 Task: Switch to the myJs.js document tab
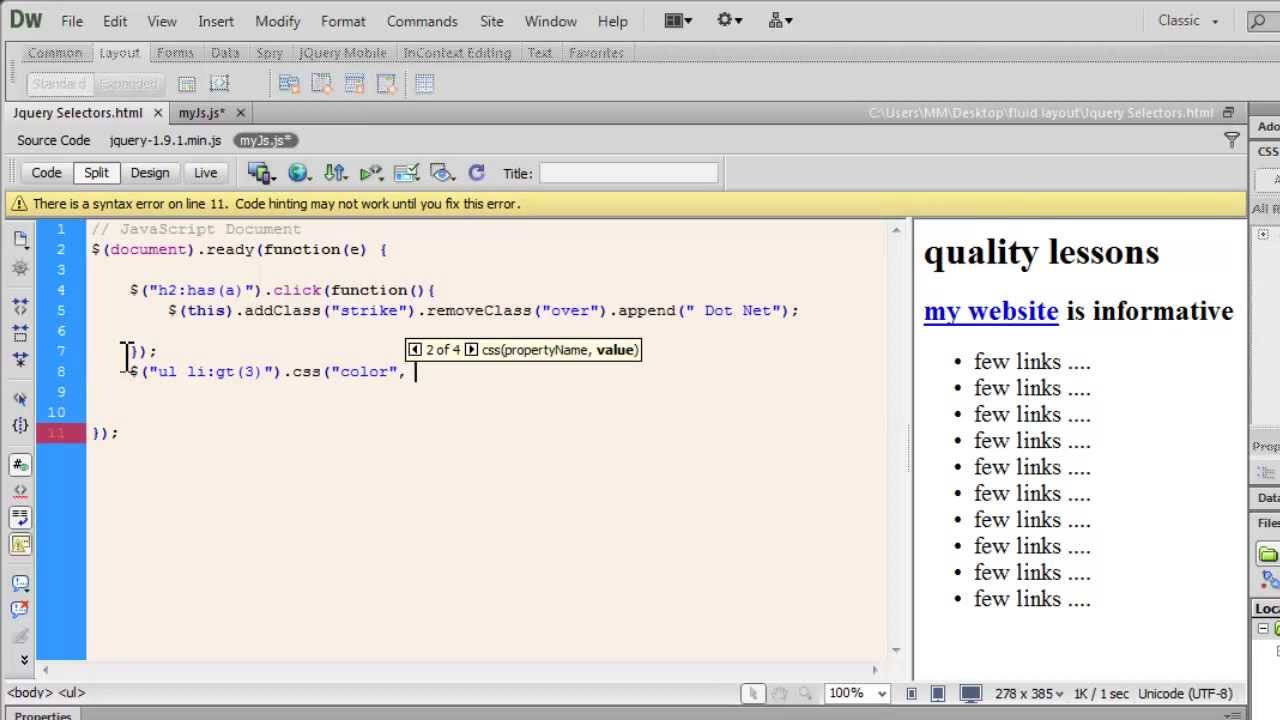click(202, 113)
